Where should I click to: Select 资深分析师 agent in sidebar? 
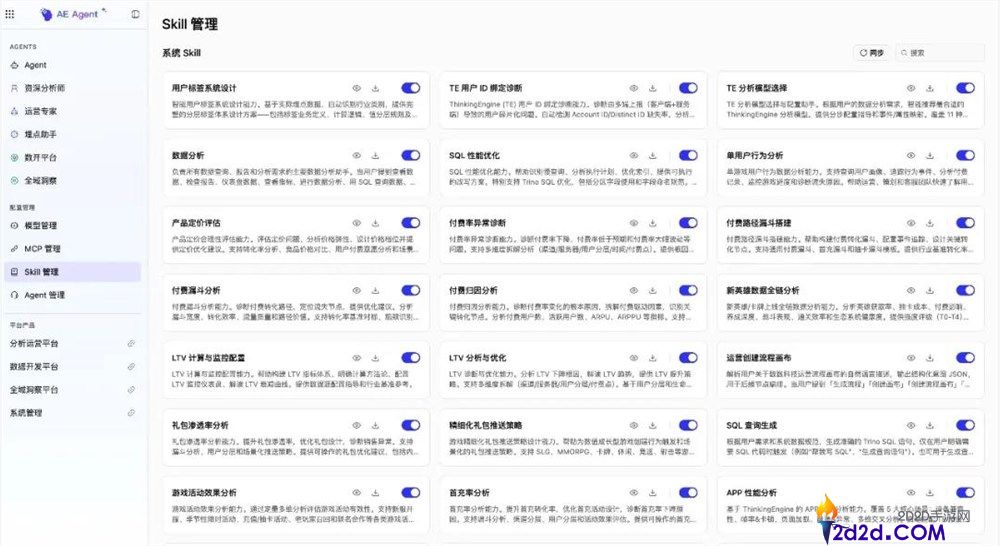tap(72, 88)
